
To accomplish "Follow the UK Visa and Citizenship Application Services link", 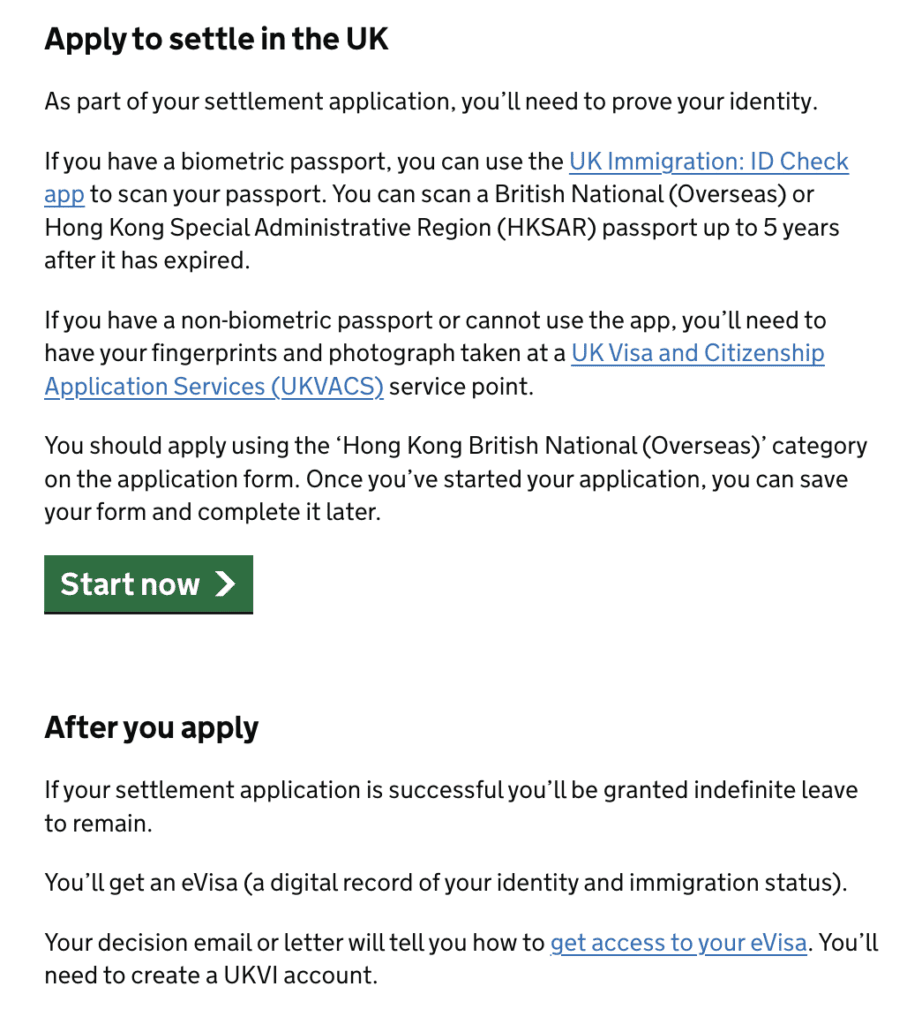I will pyautogui.click(x=697, y=354).
